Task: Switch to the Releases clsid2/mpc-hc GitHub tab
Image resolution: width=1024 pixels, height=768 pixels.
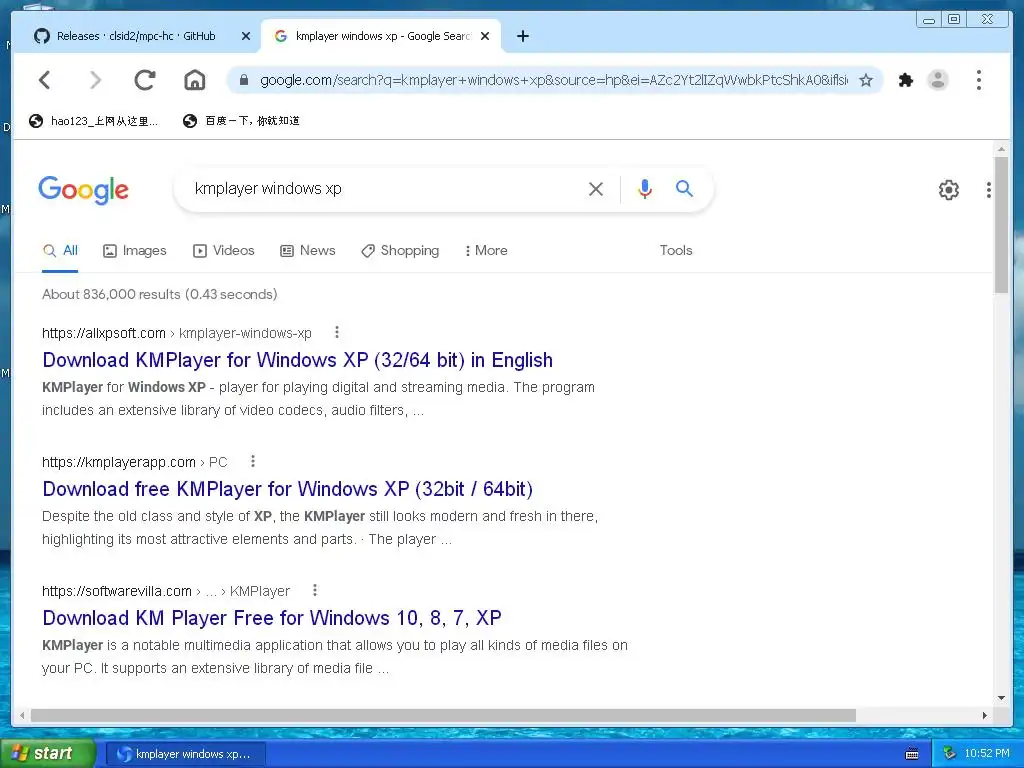Action: coord(136,36)
